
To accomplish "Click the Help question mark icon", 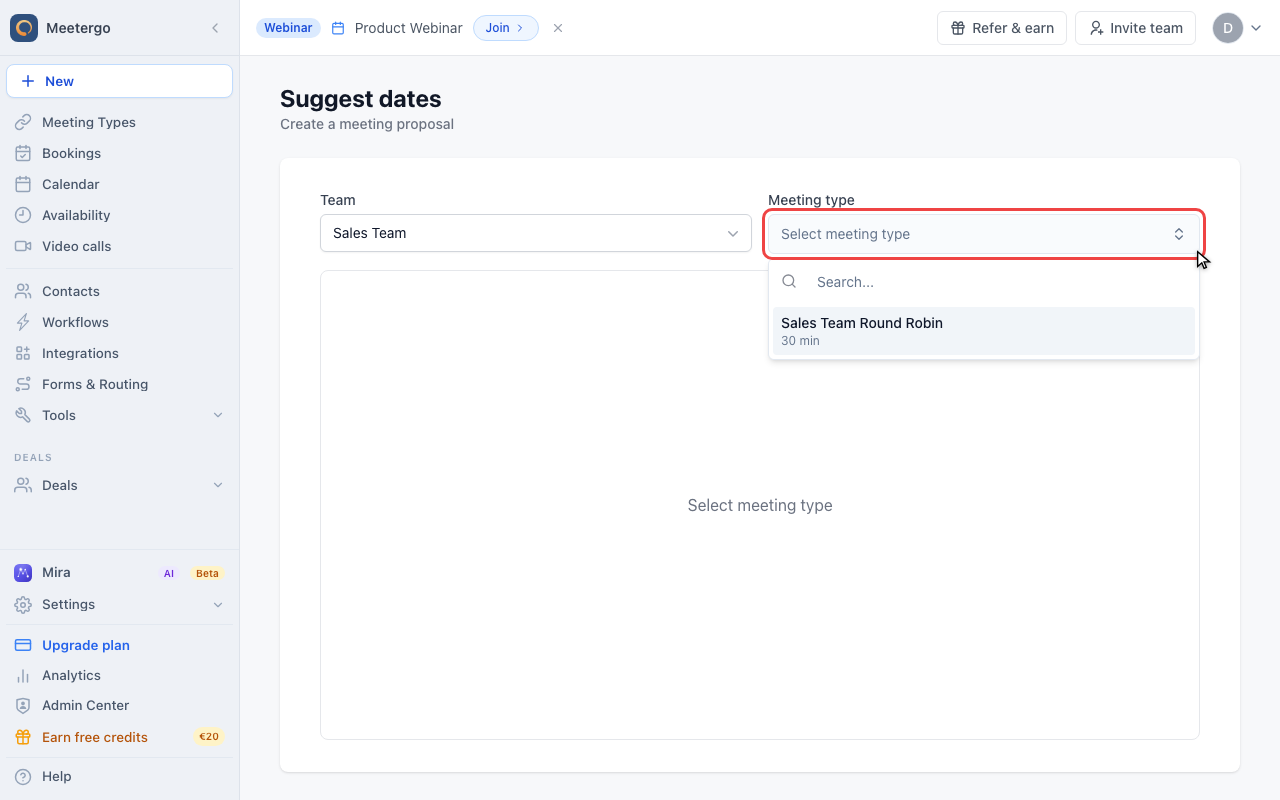I will point(23,776).
